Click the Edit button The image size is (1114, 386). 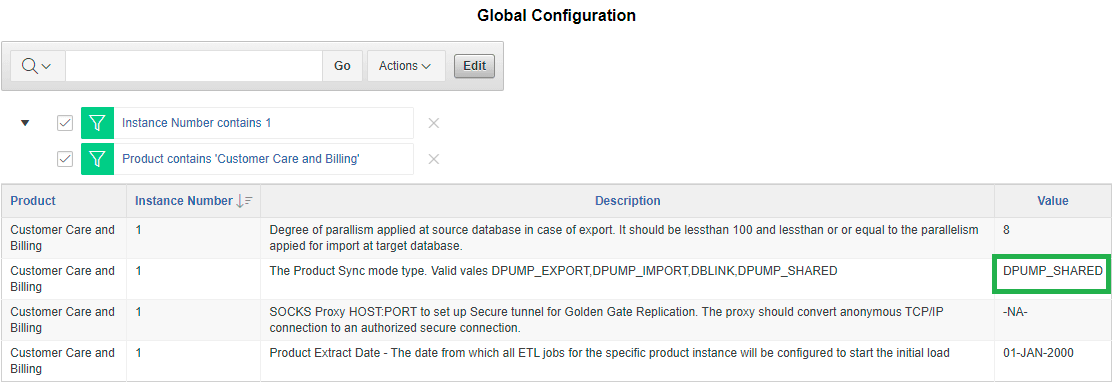[x=475, y=65]
